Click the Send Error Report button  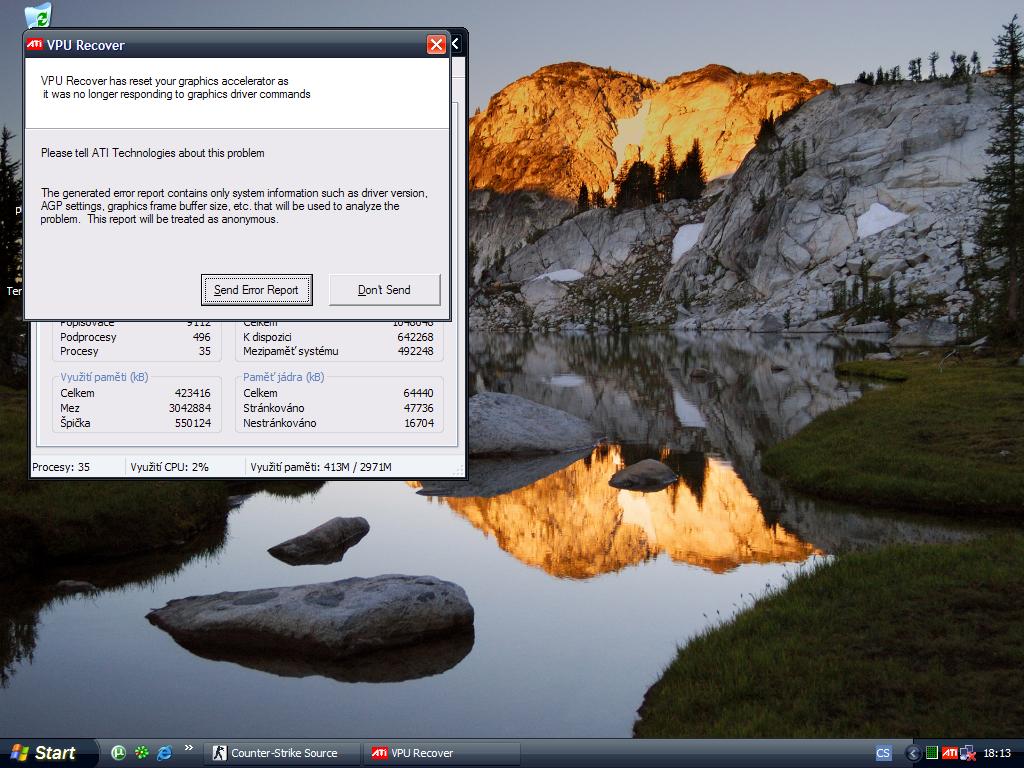click(257, 290)
